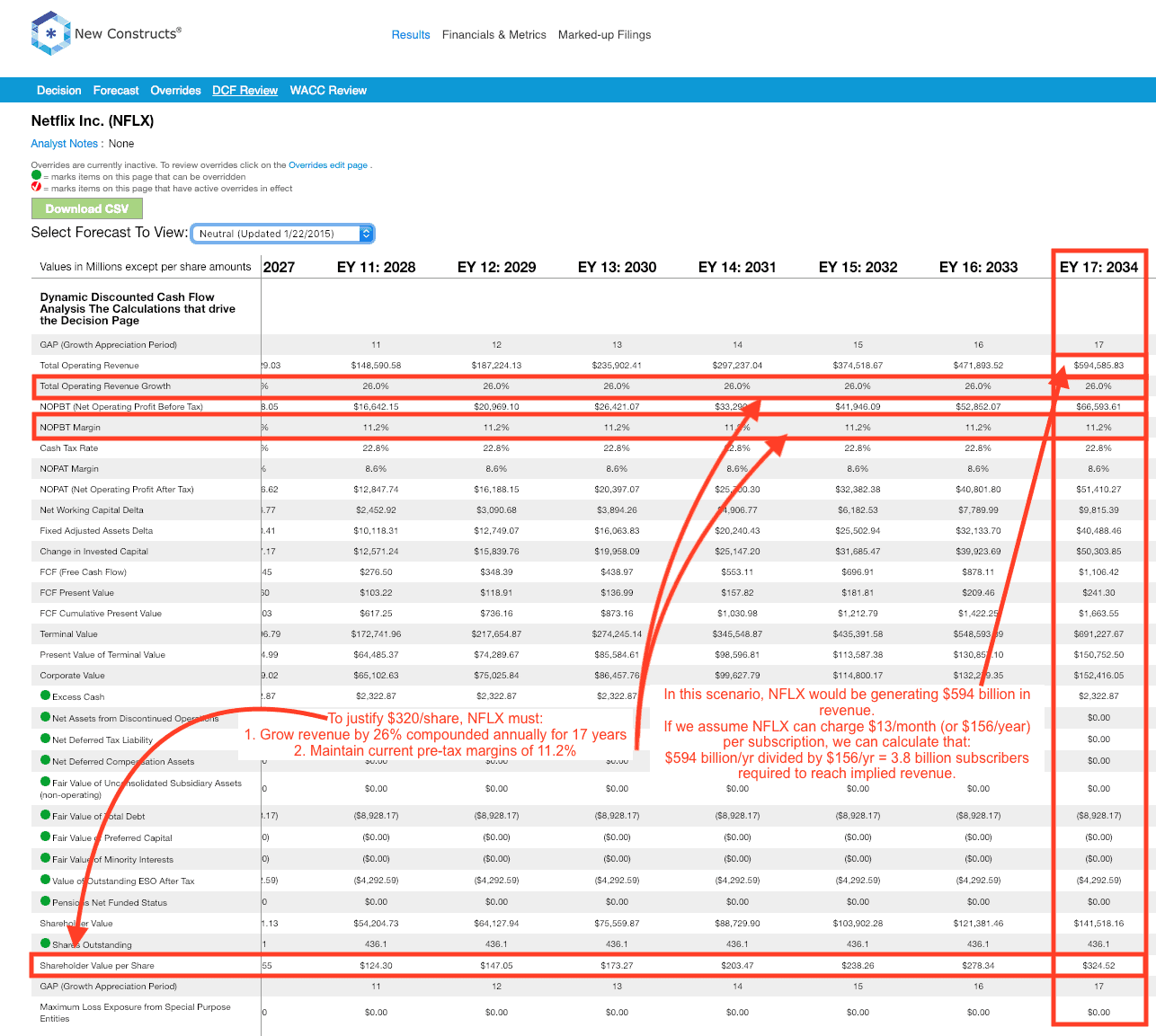Click the EY 13: 2030 column header

point(617,267)
